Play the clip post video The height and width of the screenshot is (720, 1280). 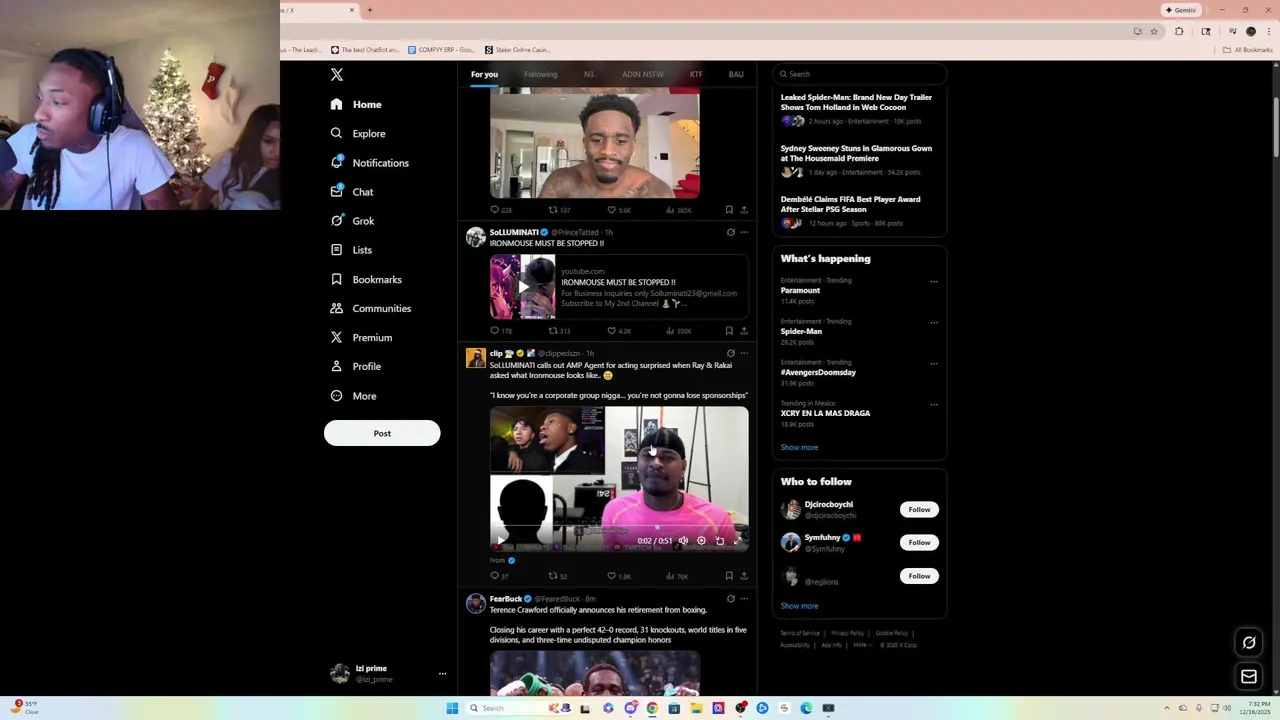tap(502, 541)
